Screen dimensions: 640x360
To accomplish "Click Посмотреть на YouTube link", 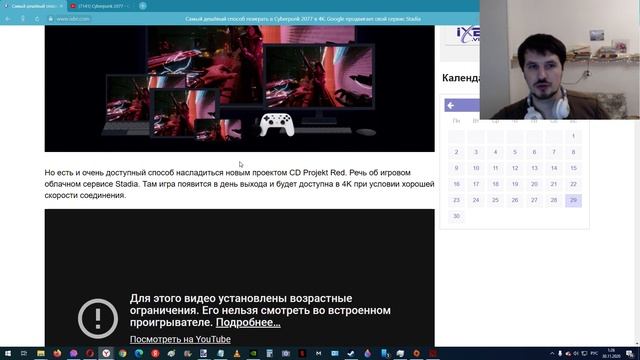I will click(180, 339).
